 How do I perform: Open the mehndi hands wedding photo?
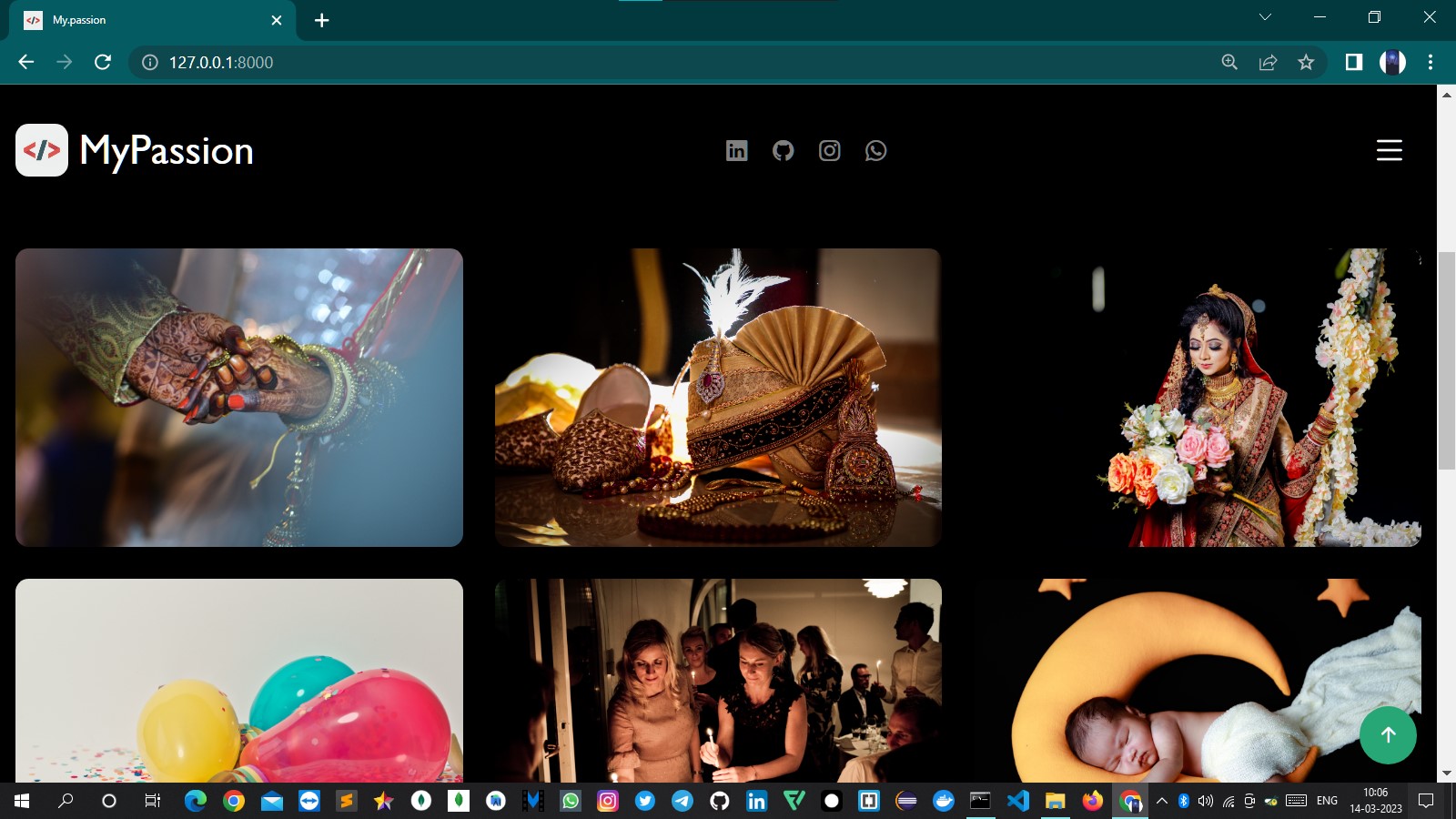coord(239,398)
